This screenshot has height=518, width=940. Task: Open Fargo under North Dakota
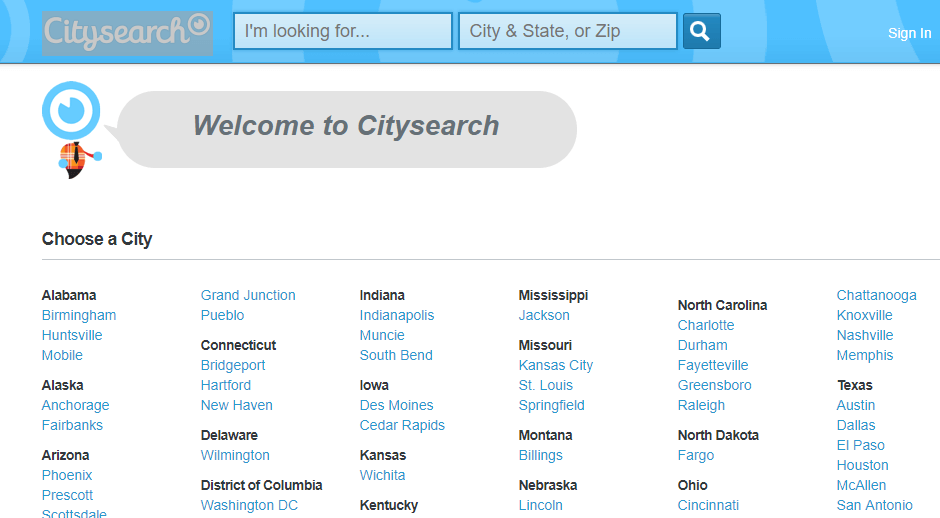click(696, 456)
